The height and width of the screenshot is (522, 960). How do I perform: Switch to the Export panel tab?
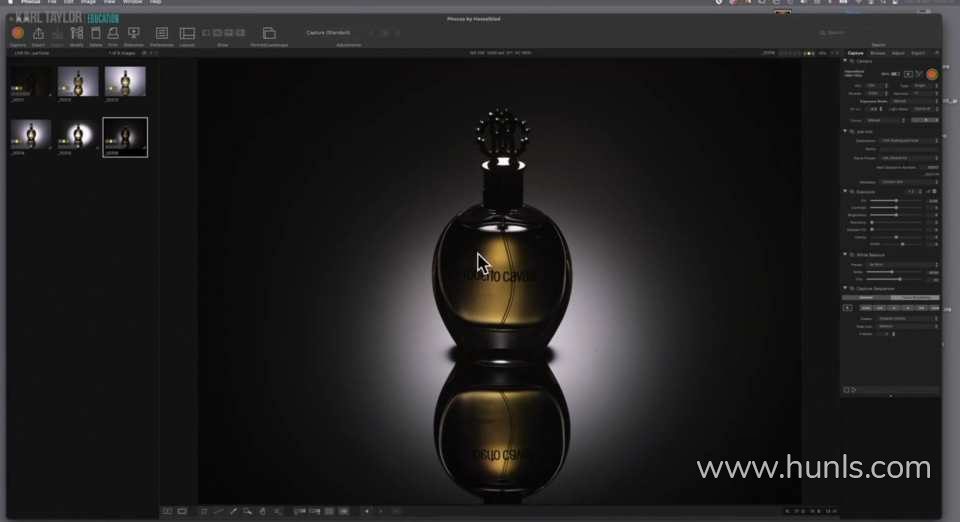pos(918,53)
